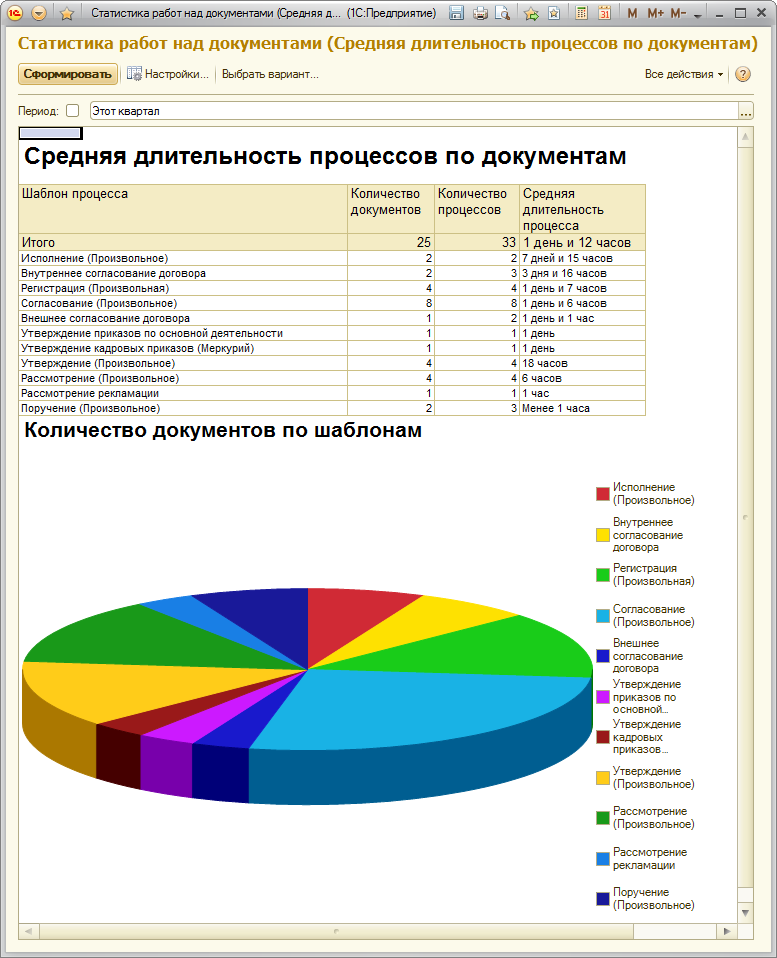Add to favorites with the star-plus icon
The image size is (777, 958).
coord(531,13)
